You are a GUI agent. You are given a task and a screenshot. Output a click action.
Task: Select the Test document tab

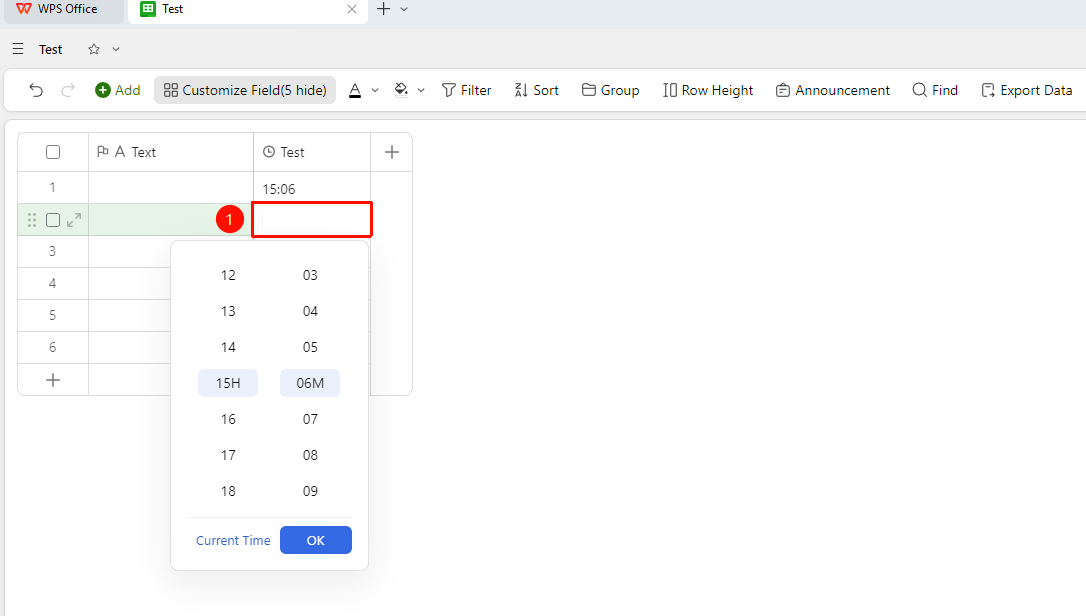(x=248, y=10)
